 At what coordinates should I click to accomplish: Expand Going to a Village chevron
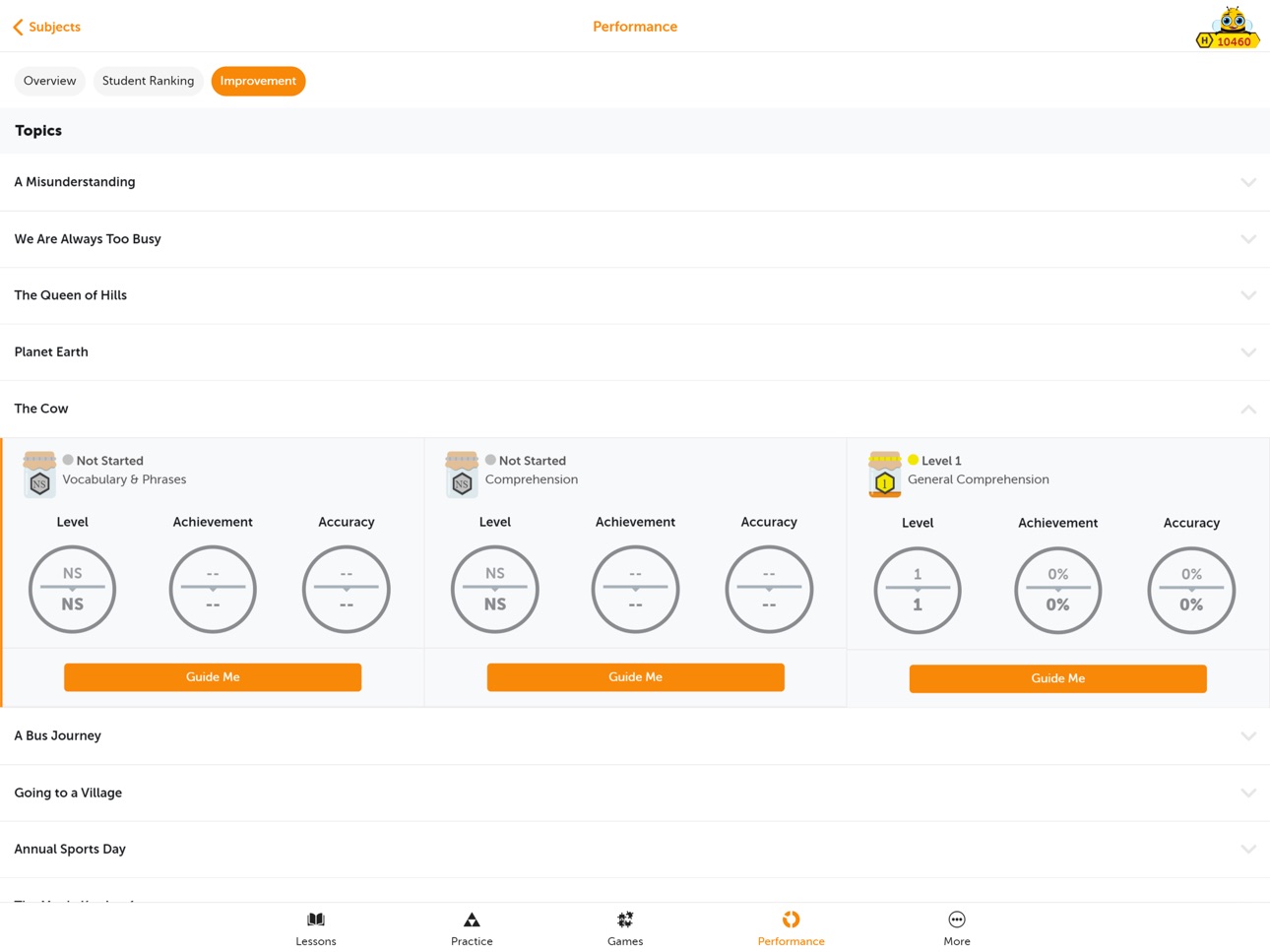[x=1248, y=793]
